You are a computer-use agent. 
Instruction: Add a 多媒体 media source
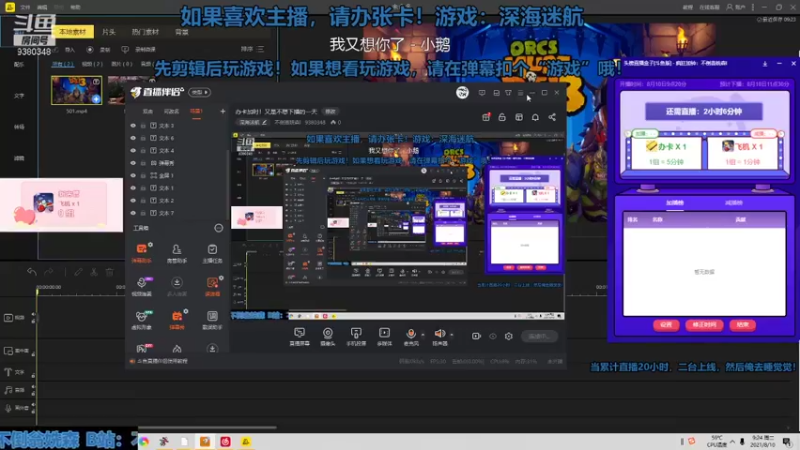coord(384,336)
